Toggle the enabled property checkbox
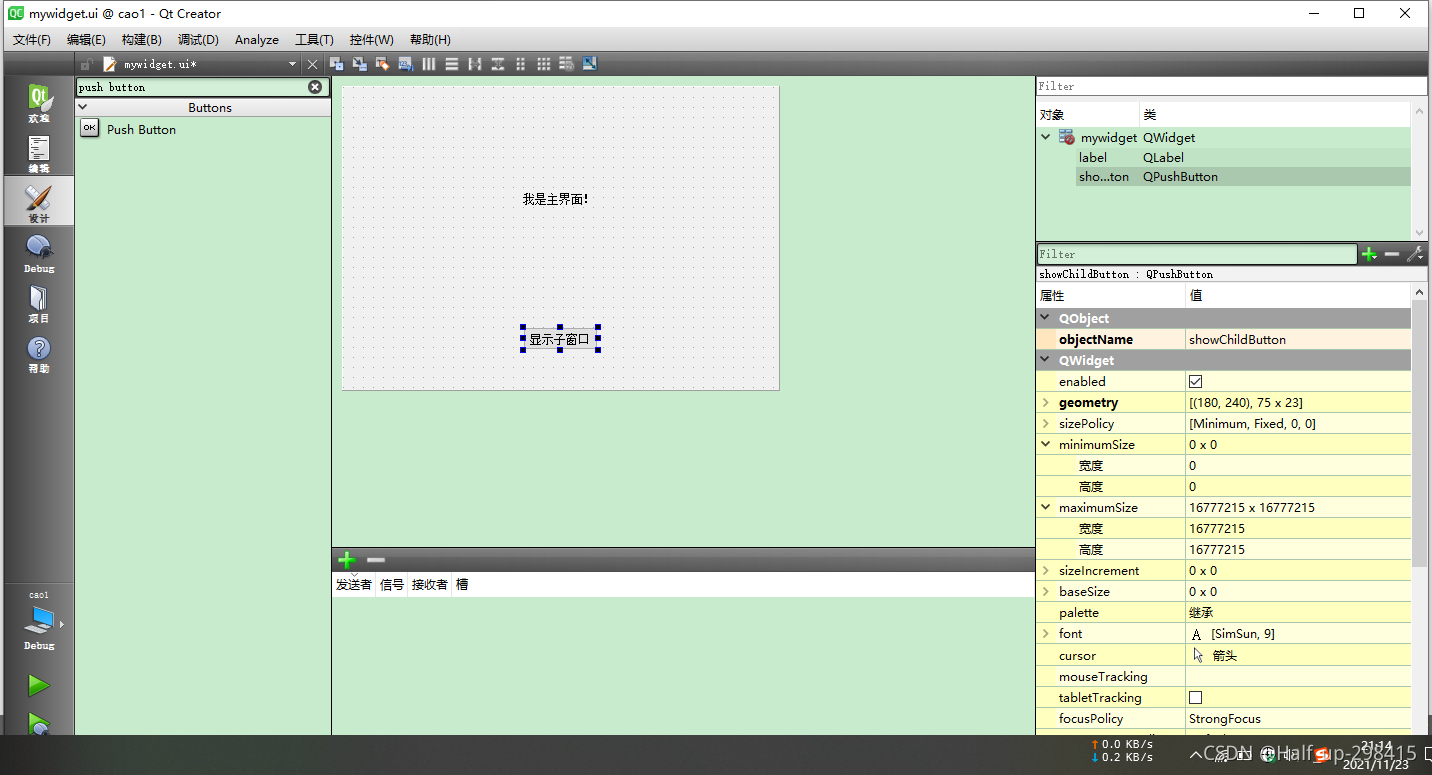 coord(1195,382)
